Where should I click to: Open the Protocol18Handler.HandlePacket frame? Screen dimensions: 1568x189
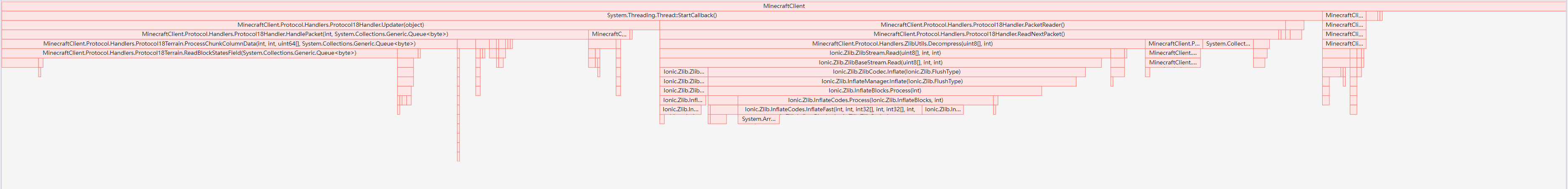[295, 34]
